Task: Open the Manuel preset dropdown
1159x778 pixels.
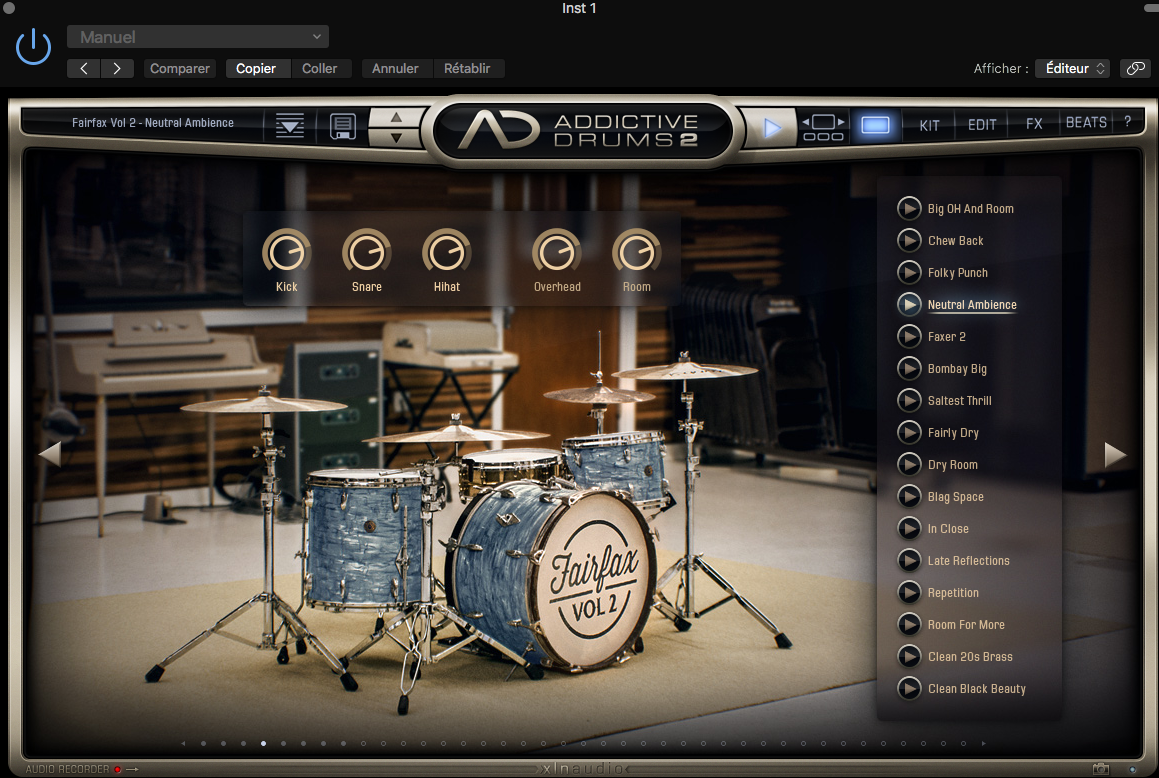Action: (197, 35)
